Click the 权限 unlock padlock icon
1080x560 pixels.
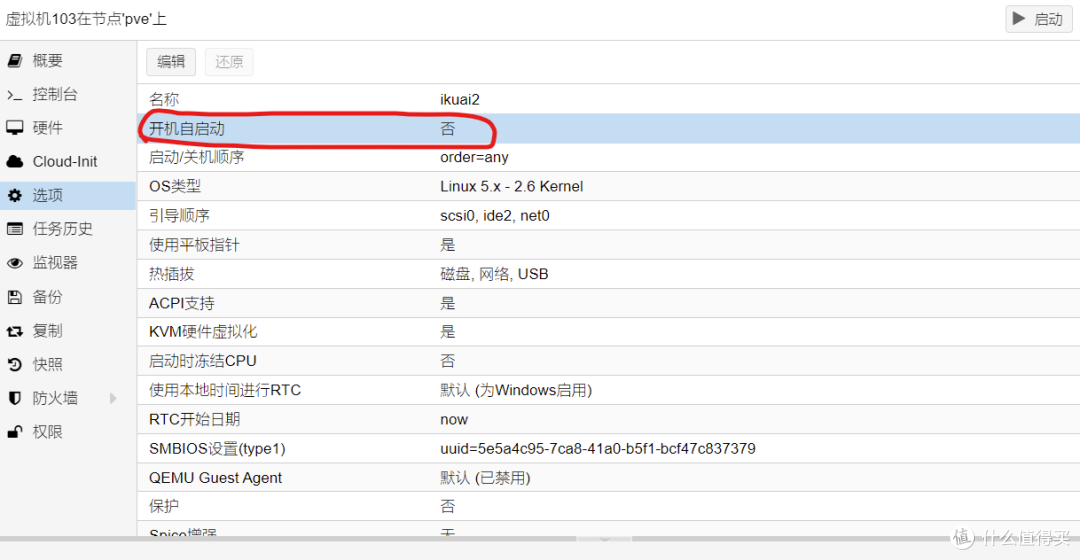tap(14, 432)
